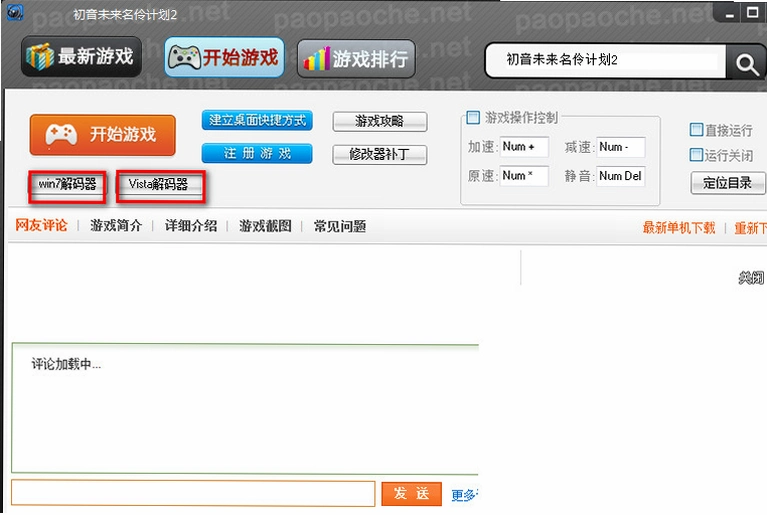Enable the 游戏操作控制 checkbox
This screenshot has height=515, width=767.
[x=473, y=117]
